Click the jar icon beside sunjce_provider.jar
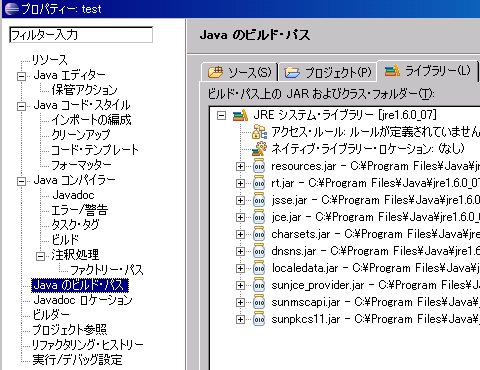480x370 pixels. coord(259,285)
